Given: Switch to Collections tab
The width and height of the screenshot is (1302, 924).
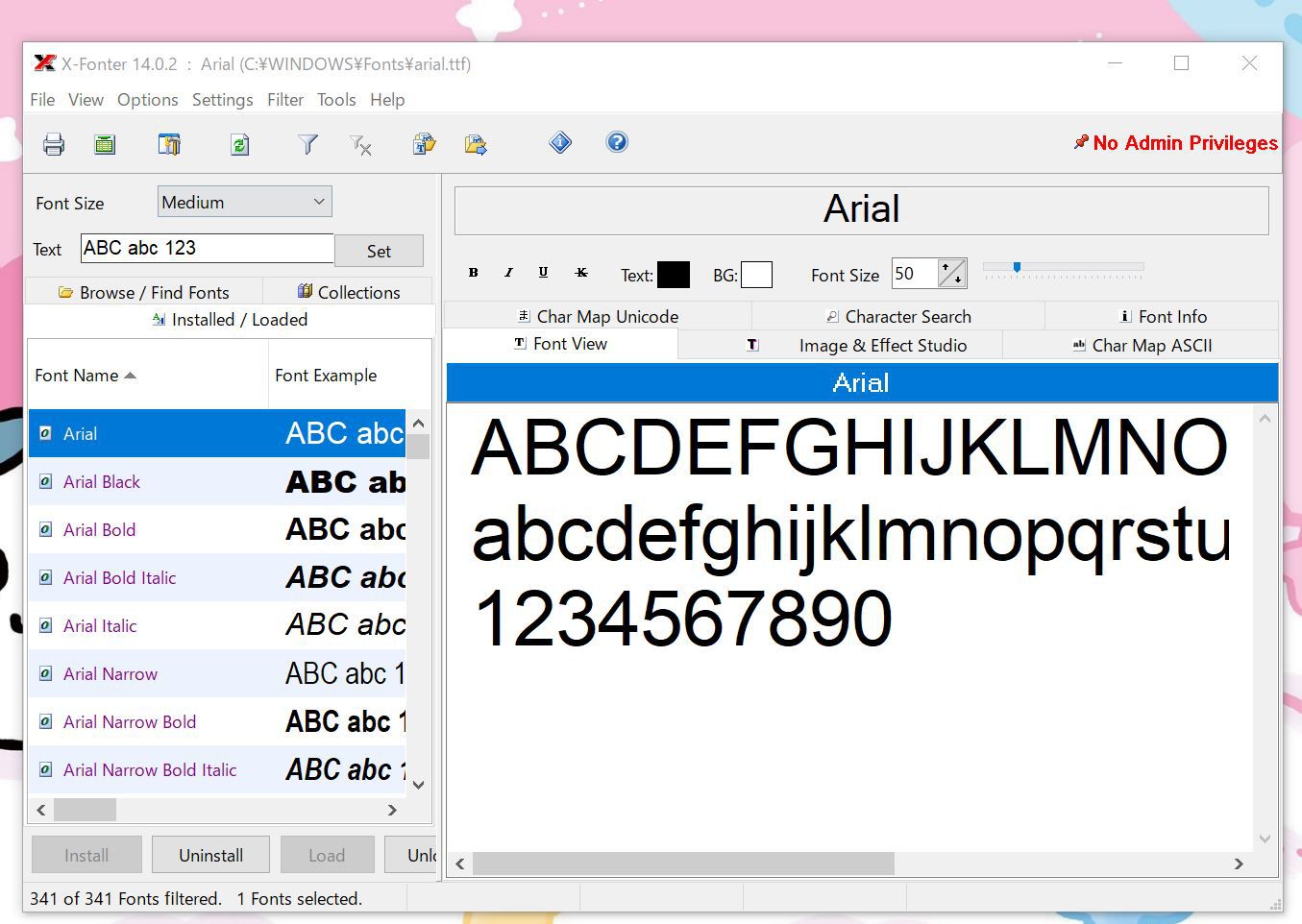Looking at the screenshot, I should [x=348, y=292].
